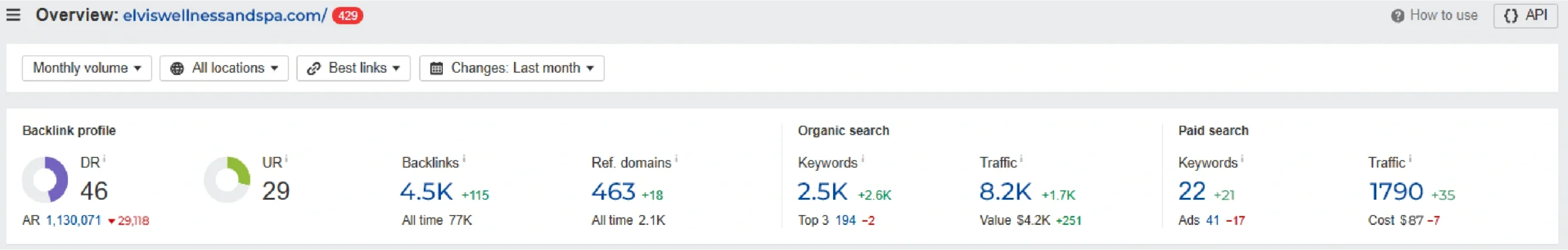This screenshot has height=250, width=1568.
Task: Open the Best links dropdown
Action: pyautogui.click(x=353, y=68)
